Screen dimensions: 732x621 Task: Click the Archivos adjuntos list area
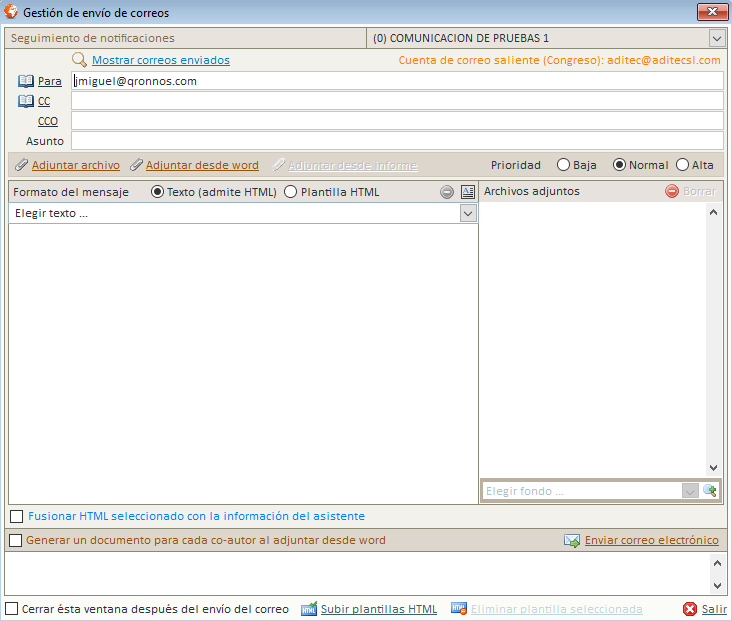tap(593, 339)
